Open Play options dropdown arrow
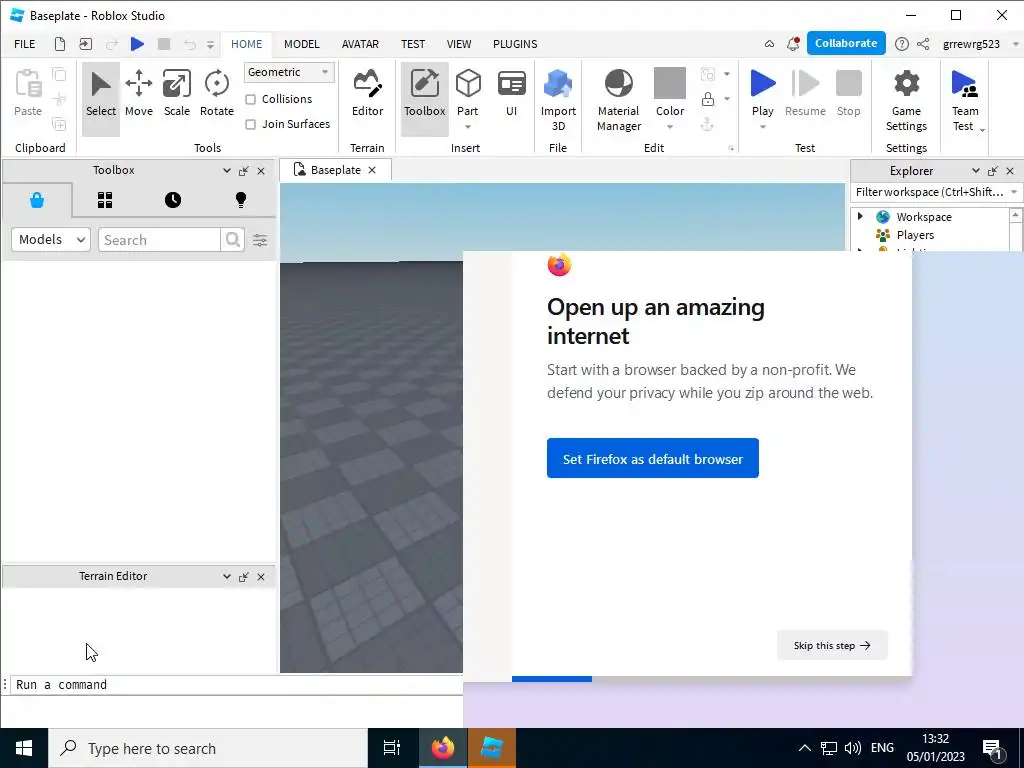Image resolution: width=1024 pixels, height=768 pixels. click(x=762, y=127)
